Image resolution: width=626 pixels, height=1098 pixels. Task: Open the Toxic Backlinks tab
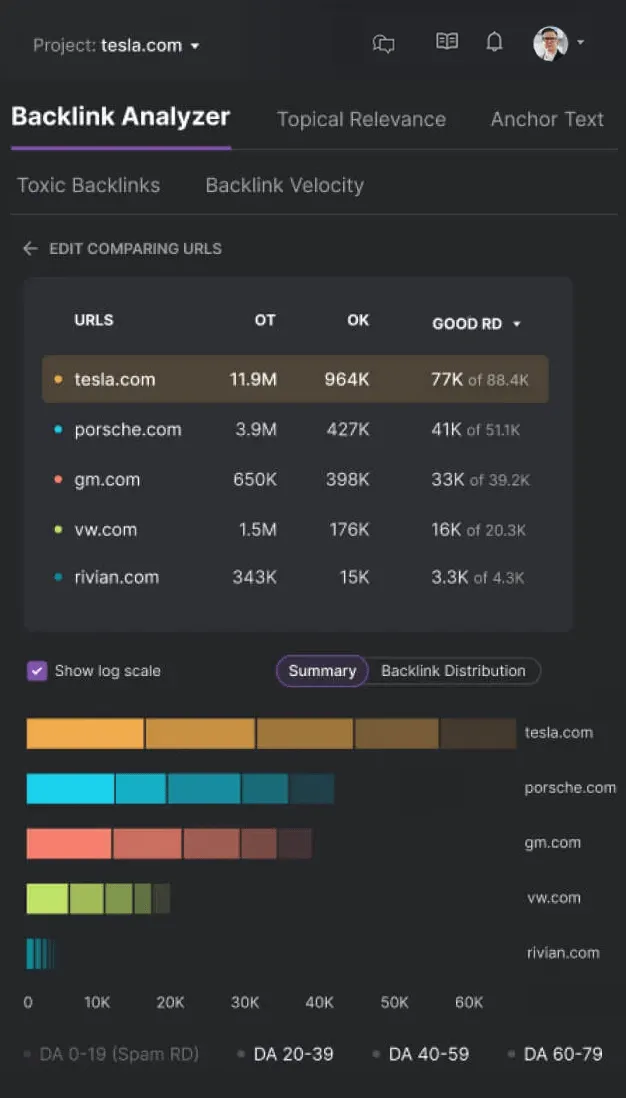pos(88,185)
